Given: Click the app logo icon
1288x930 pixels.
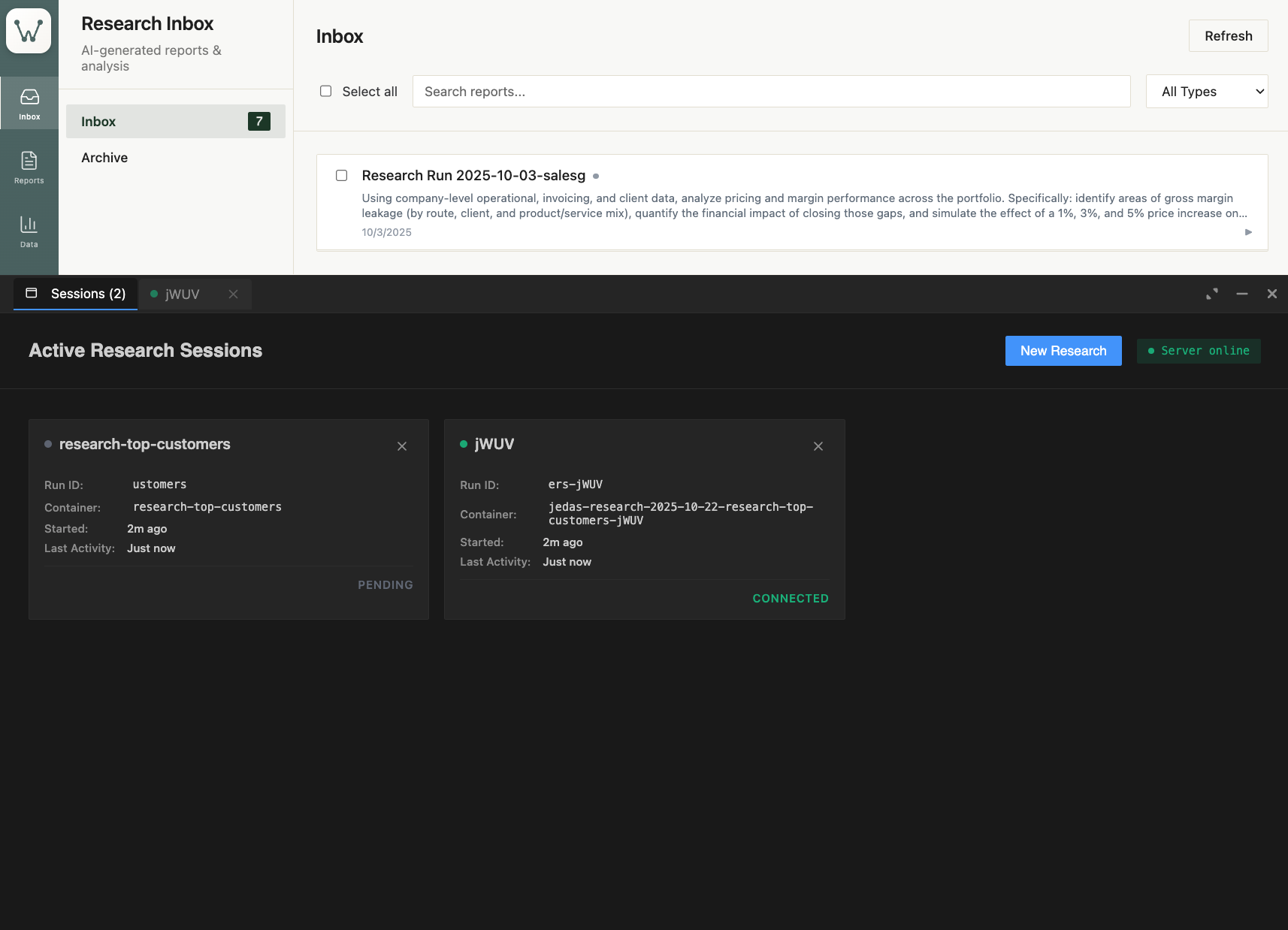Looking at the screenshot, I should (29, 31).
